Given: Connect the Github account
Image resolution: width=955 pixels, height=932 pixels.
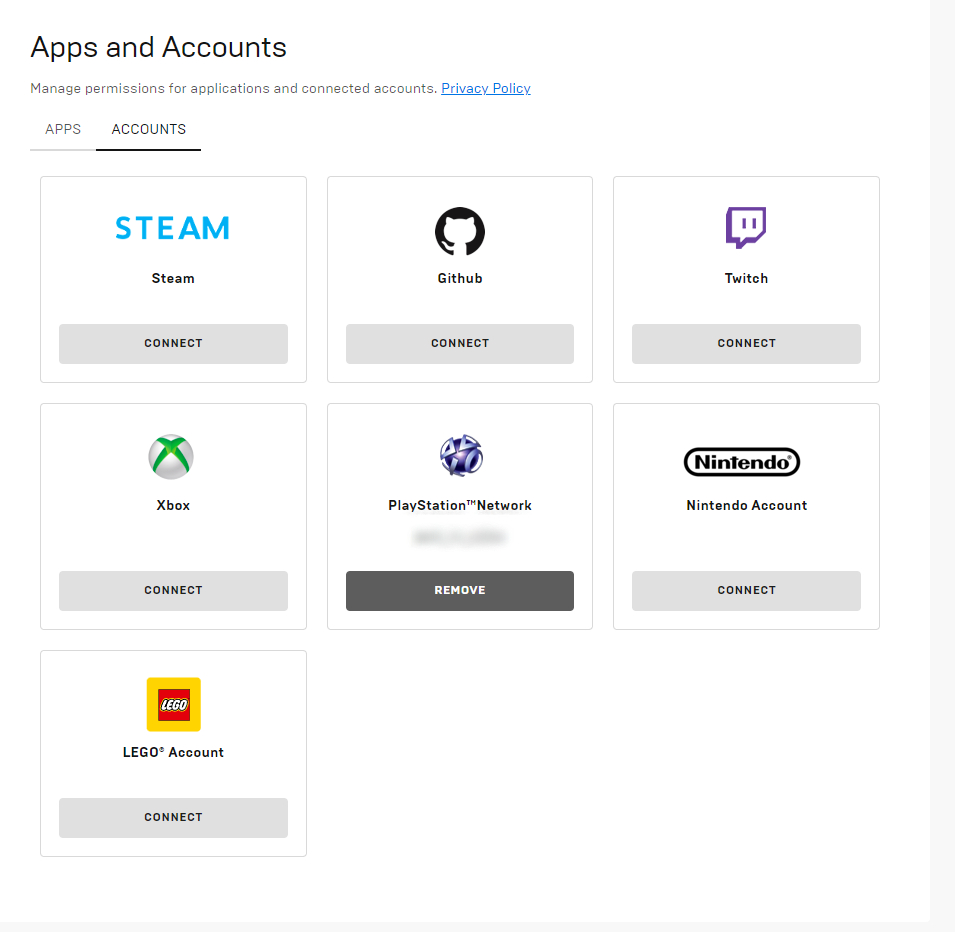Looking at the screenshot, I should (460, 344).
